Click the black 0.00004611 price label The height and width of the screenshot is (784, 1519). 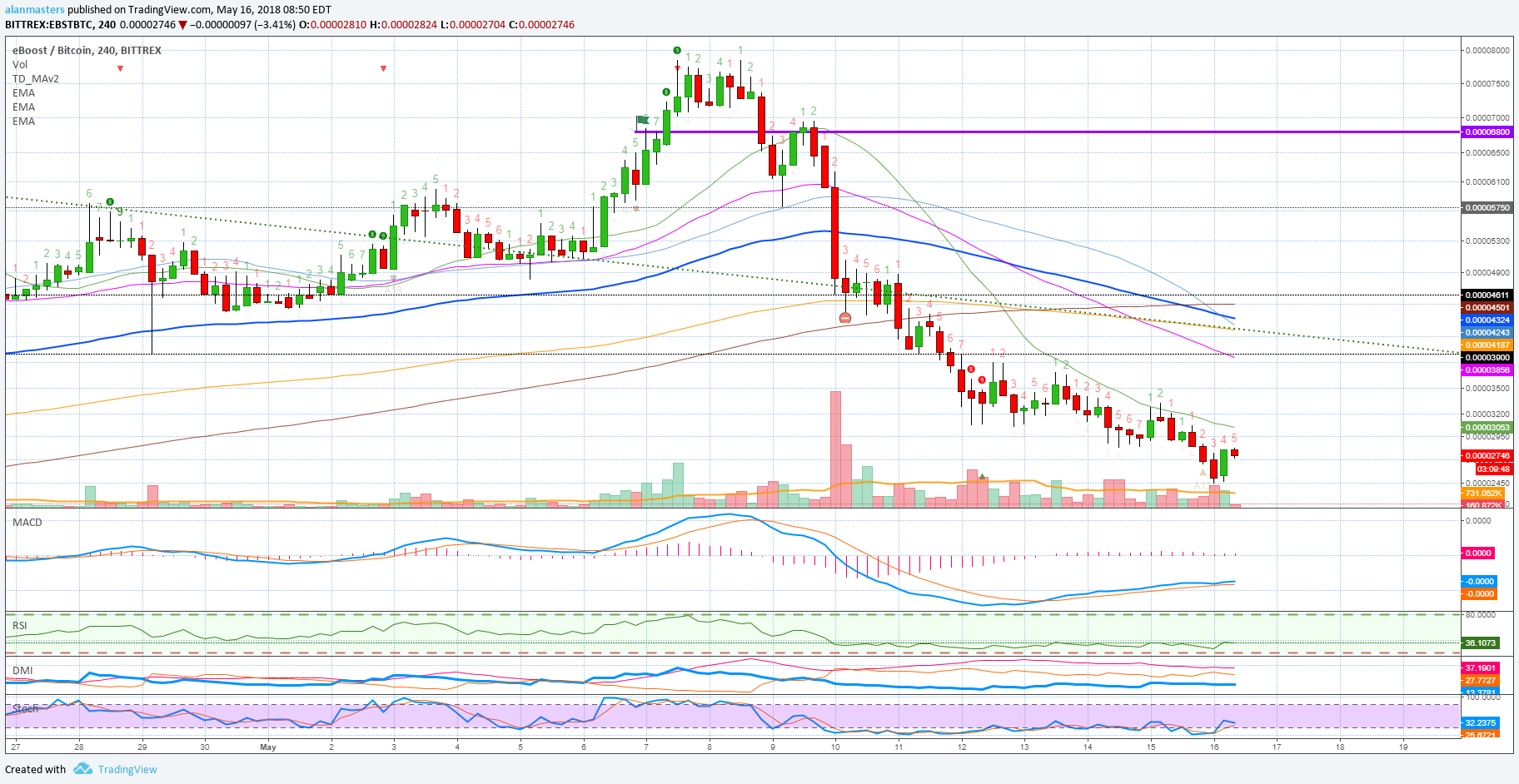1487,295
